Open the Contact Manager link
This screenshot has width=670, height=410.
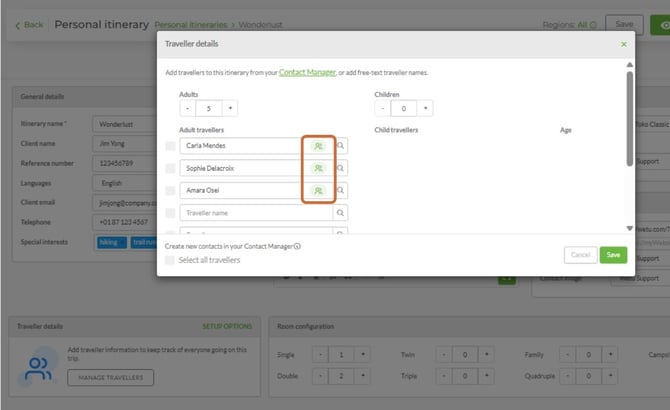click(307, 72)
